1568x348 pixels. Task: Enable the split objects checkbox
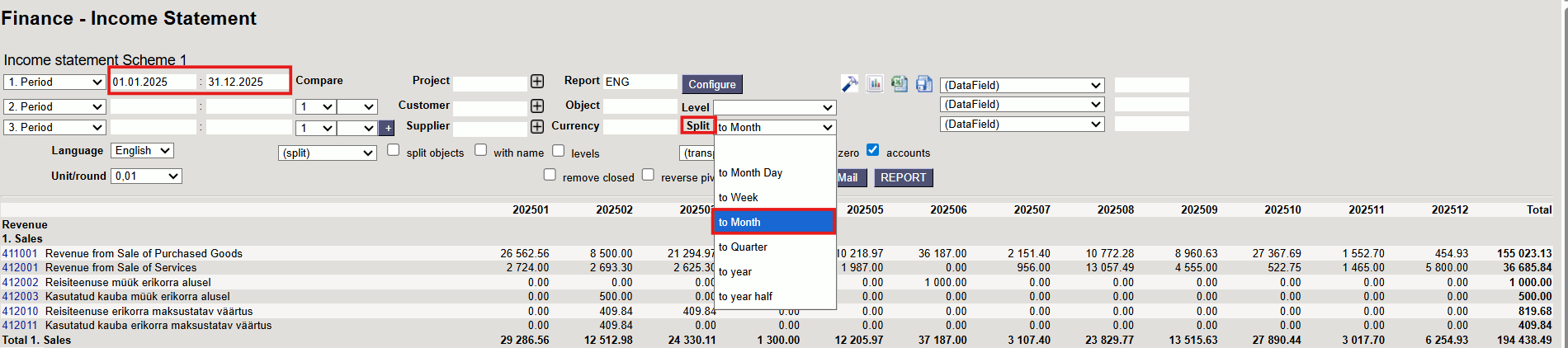394,150
